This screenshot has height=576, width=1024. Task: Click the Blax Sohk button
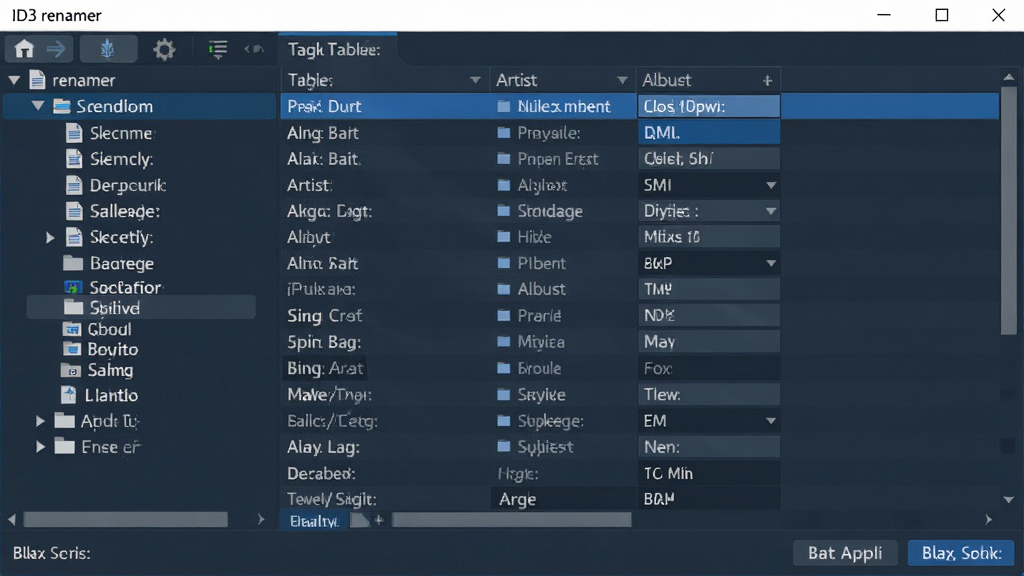(x=961, y=553)
